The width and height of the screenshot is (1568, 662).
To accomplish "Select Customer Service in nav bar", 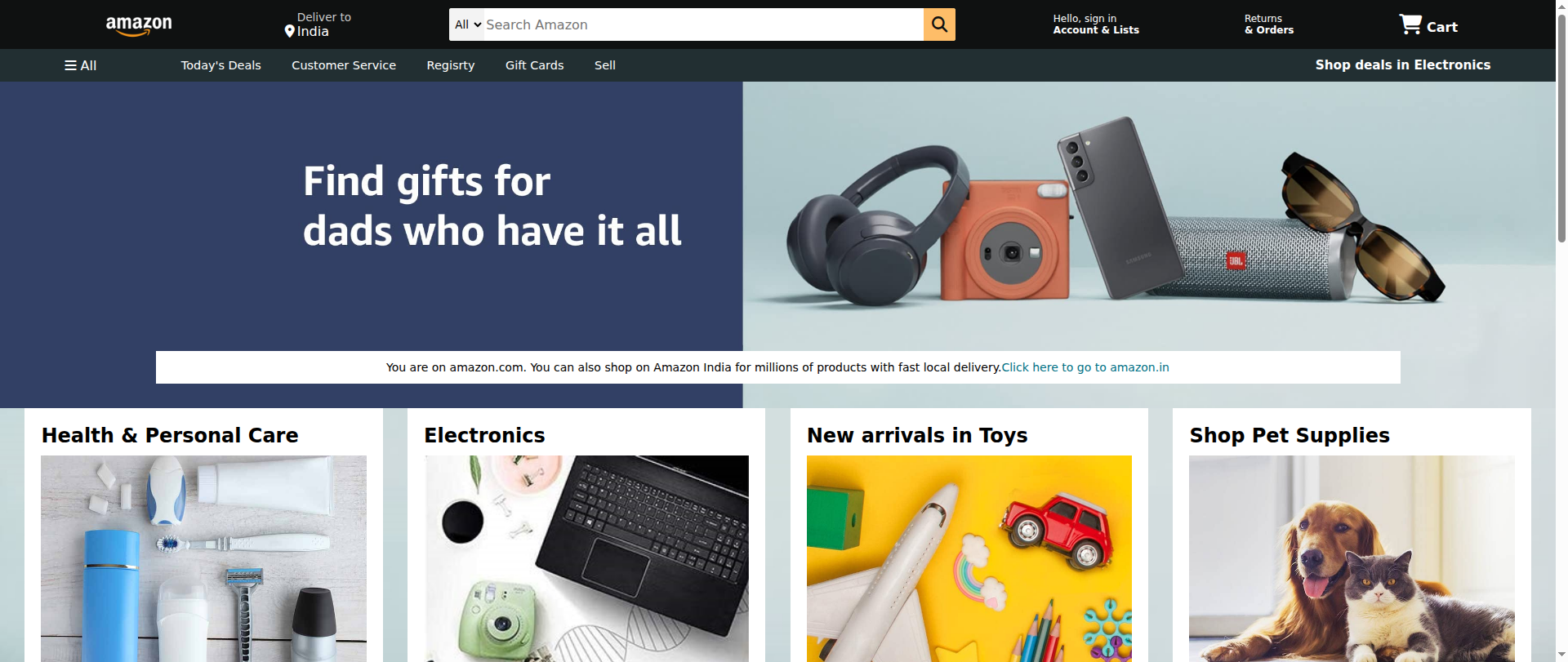I will tap(344, 65).
